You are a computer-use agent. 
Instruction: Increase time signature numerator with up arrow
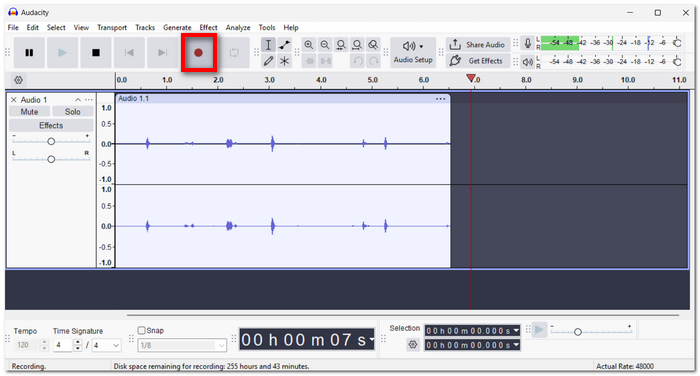point(78,343)
